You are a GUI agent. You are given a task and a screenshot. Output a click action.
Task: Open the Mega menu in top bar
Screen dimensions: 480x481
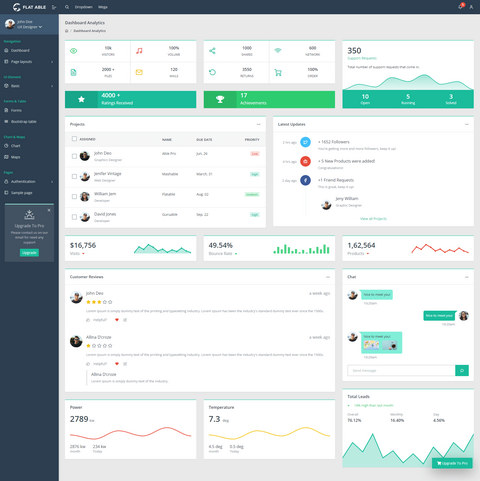point(103,7)
